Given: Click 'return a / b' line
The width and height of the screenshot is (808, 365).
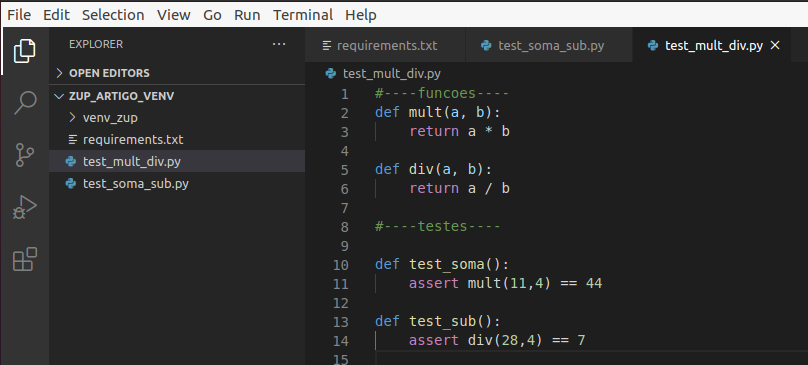Looking at the screenshot, I should (459, 188).
